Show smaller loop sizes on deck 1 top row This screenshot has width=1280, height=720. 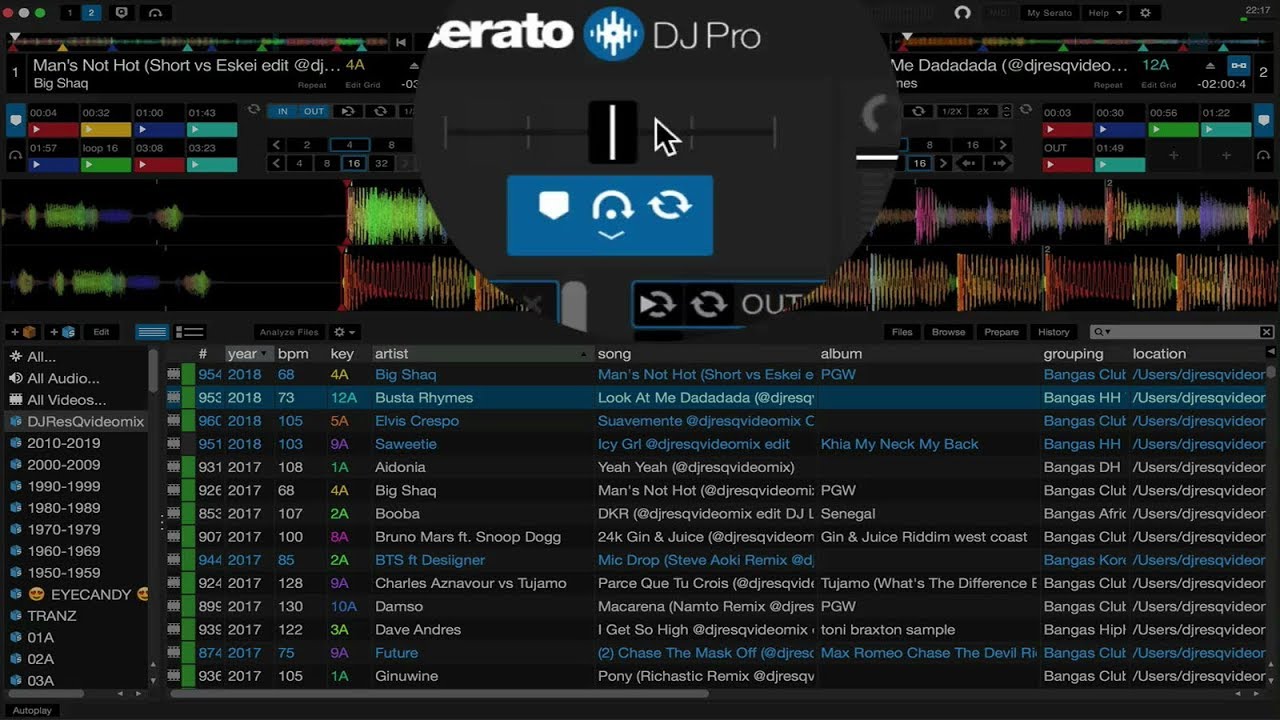click(277, 145)
